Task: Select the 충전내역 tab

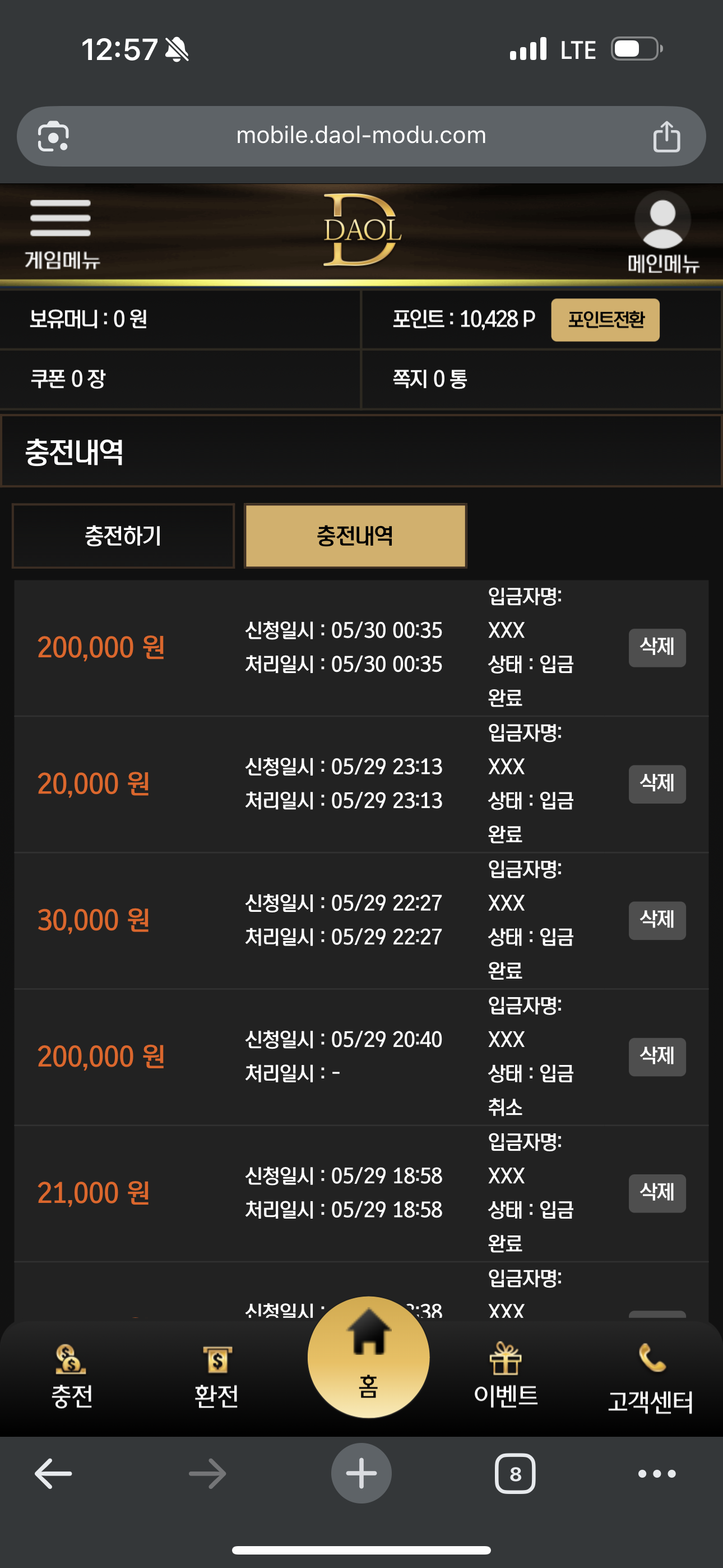Action: pyautogui.click(x=355, y=536)
